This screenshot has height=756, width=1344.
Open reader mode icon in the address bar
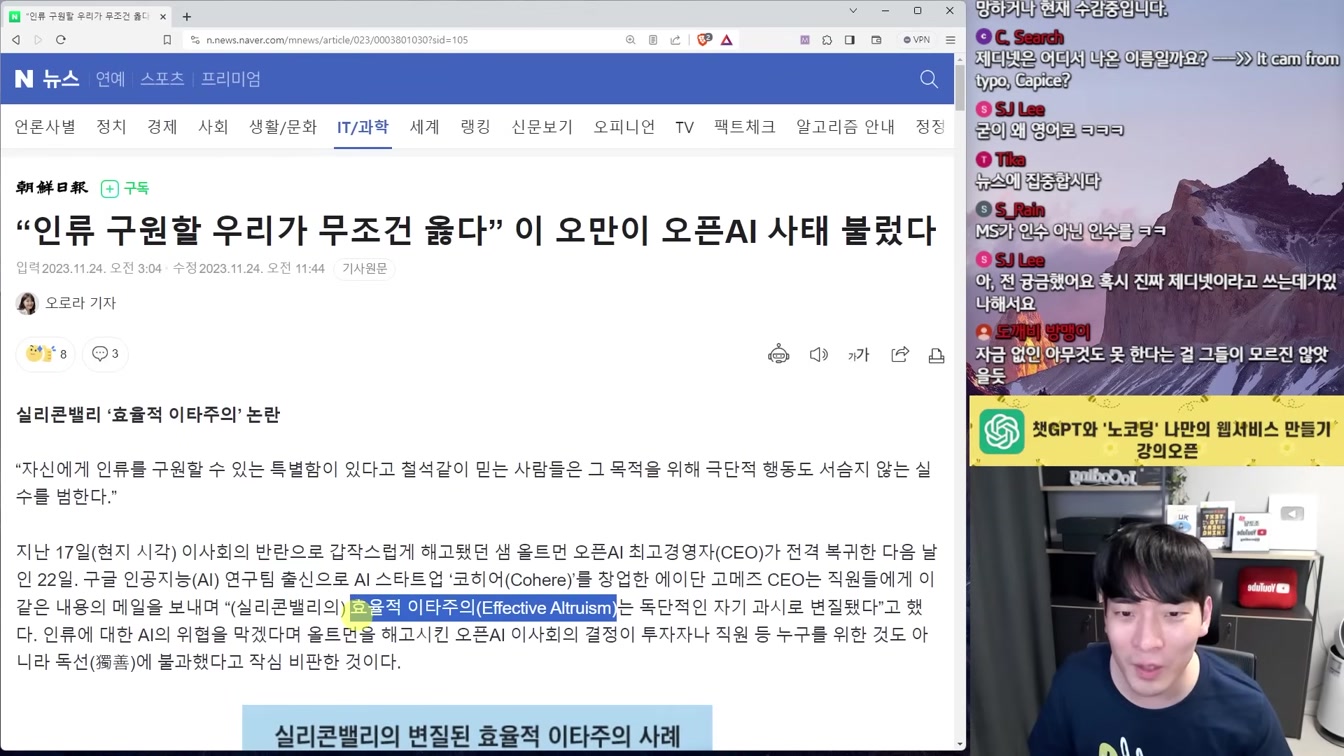coord(653,40)
